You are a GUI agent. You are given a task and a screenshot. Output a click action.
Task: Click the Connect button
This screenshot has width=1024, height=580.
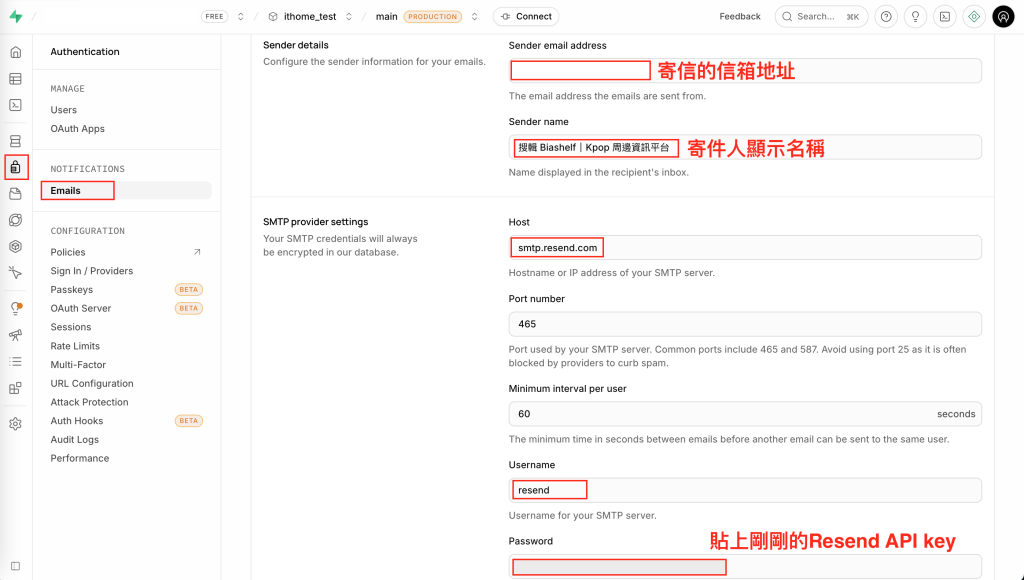[526, 16]
